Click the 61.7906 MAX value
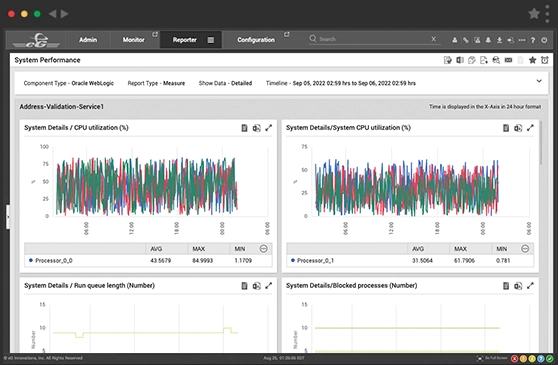This screenshot has width=558, height=365. pyautogui.click(x=464, y=260)
